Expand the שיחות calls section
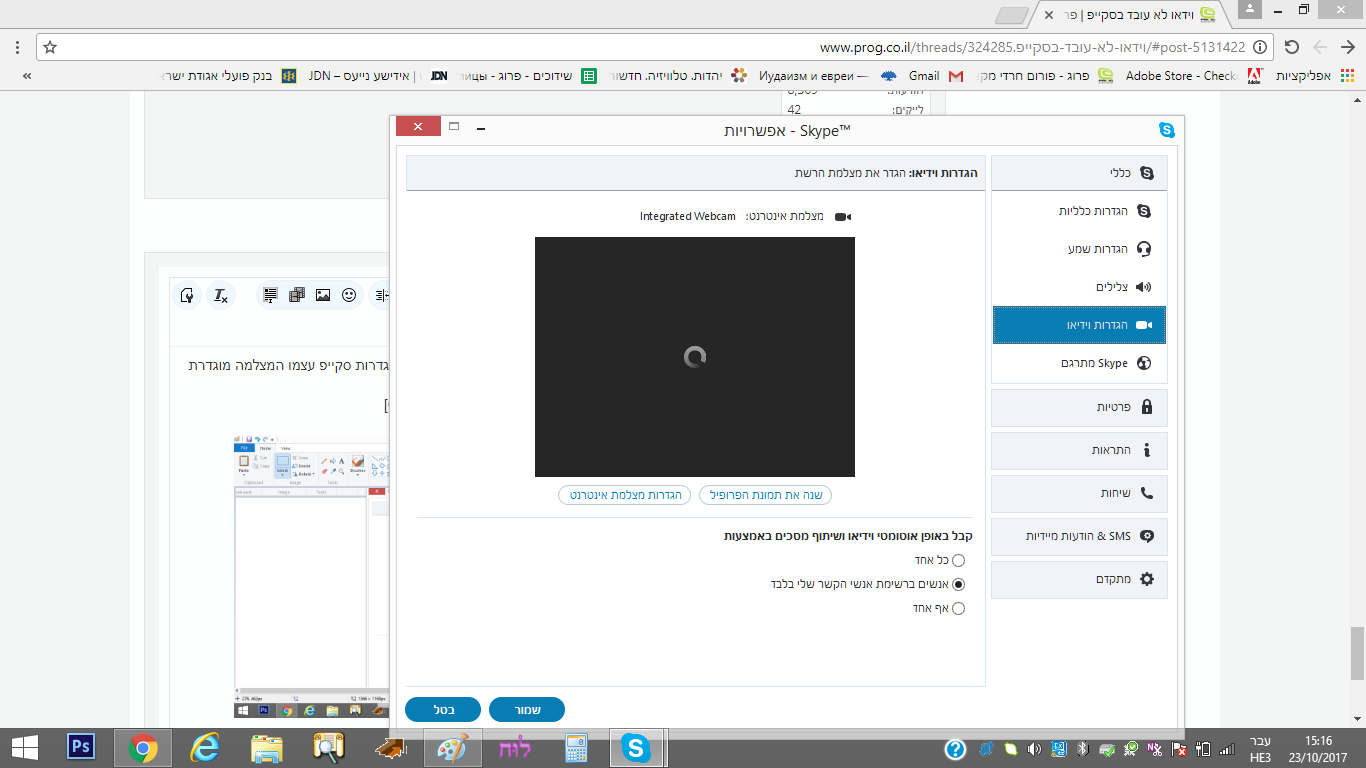This screenshot has height=768, width=1366. [1079, 493]
